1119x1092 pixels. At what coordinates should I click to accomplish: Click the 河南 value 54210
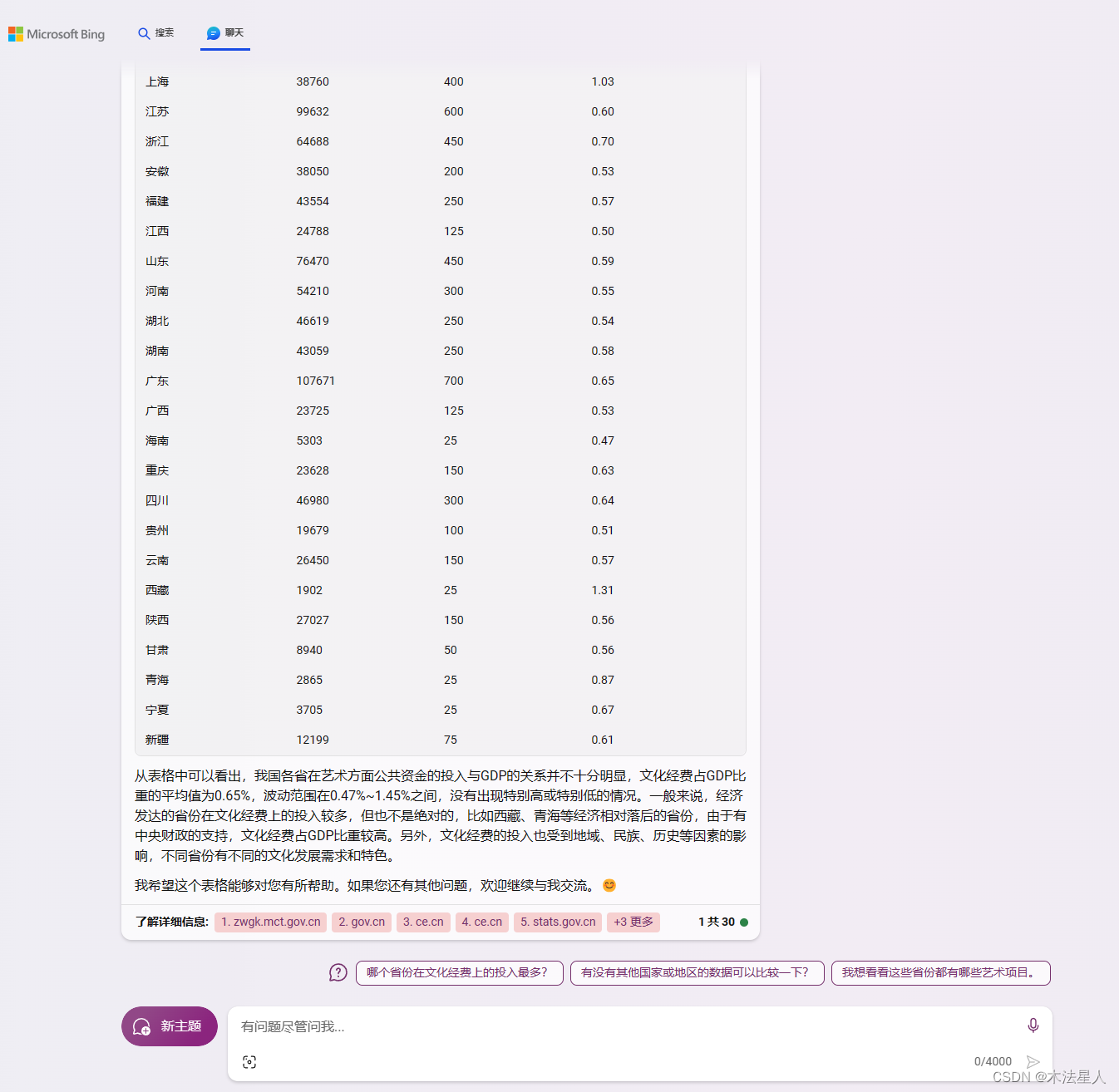[x=313, y=291]
